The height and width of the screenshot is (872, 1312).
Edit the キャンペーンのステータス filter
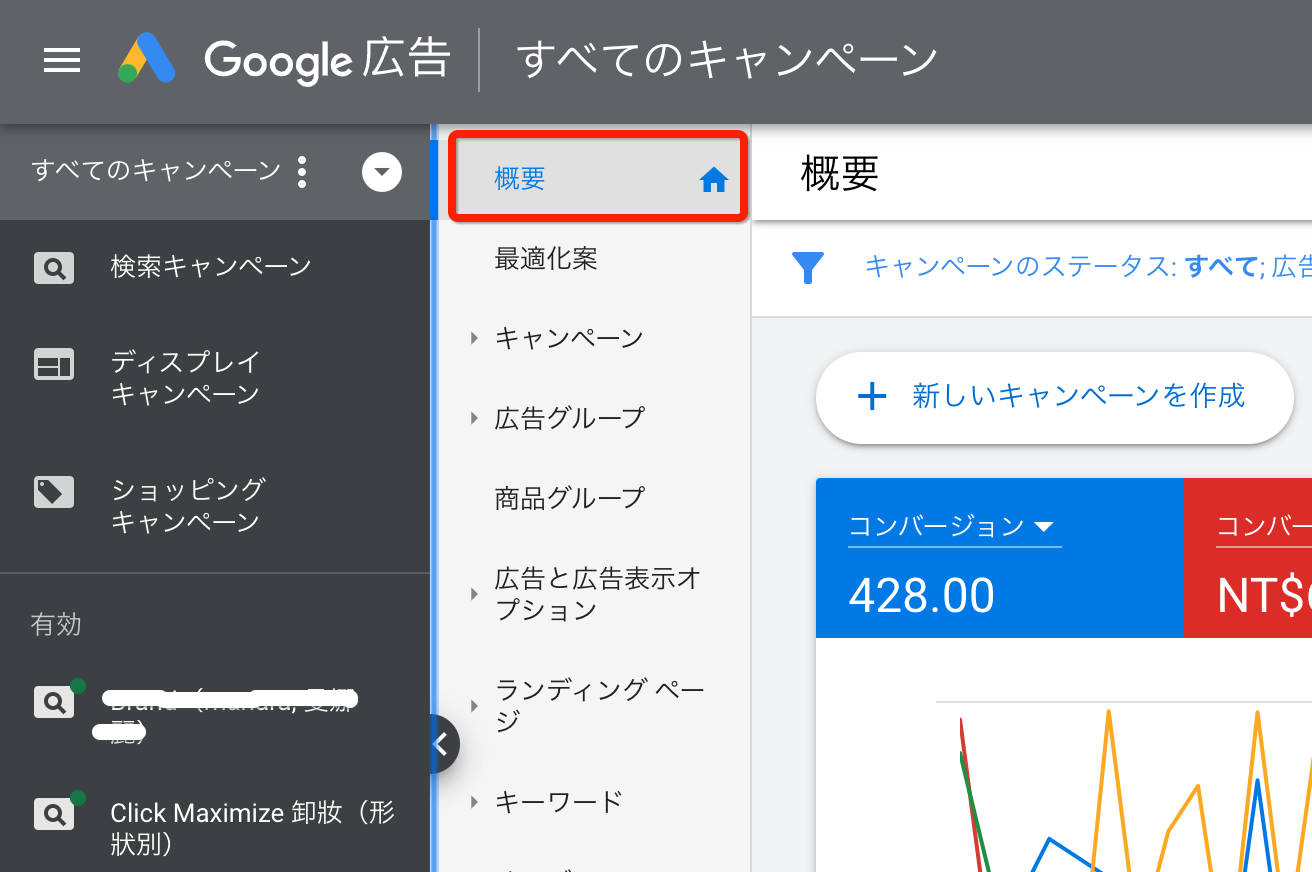coord(1088,267)
